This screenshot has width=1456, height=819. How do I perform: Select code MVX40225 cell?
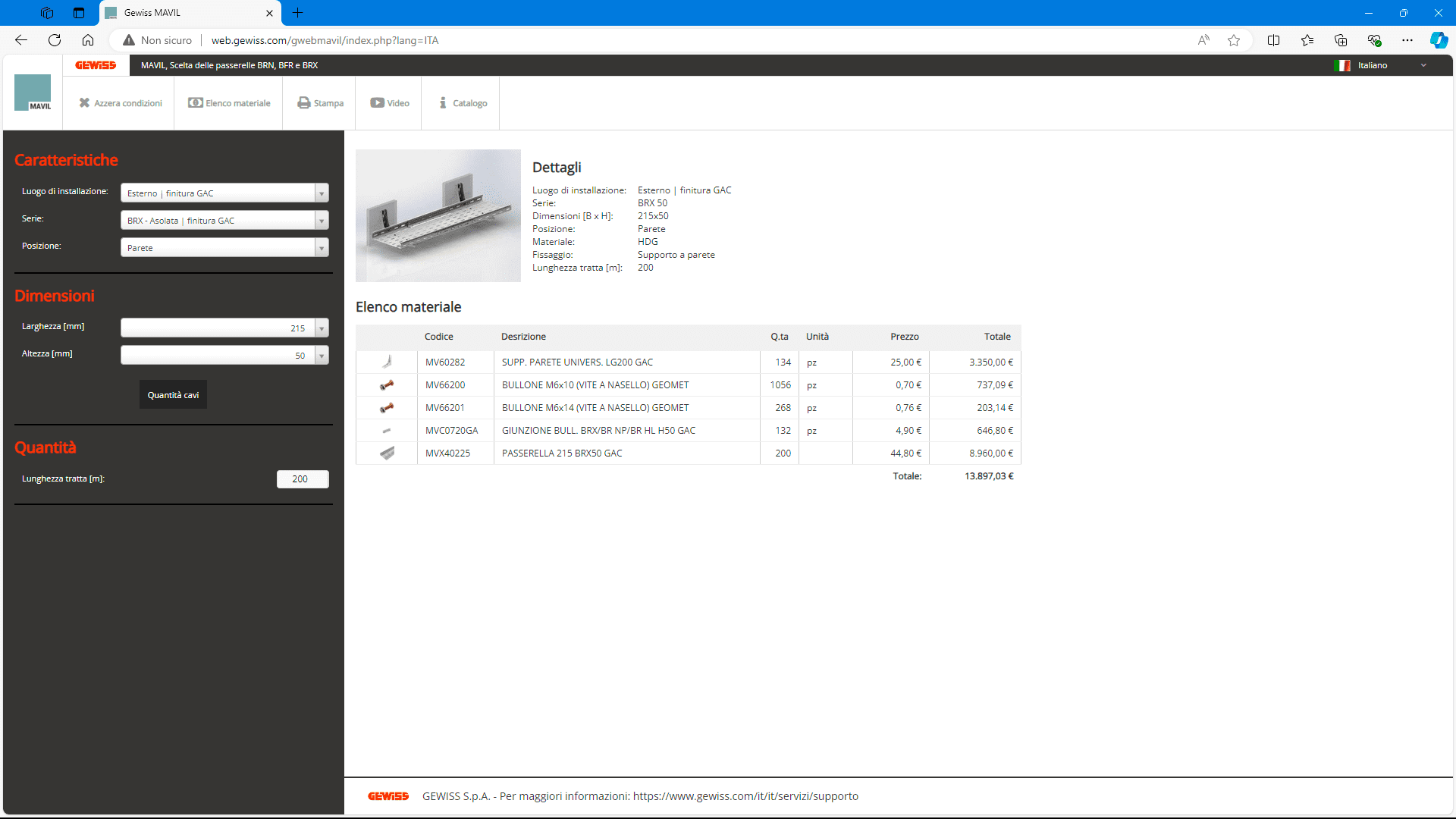pos(448,453)
